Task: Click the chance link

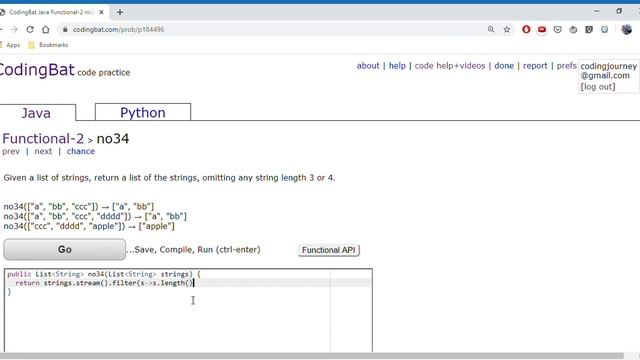Action: pyautogui.click(x=81, y=151)
